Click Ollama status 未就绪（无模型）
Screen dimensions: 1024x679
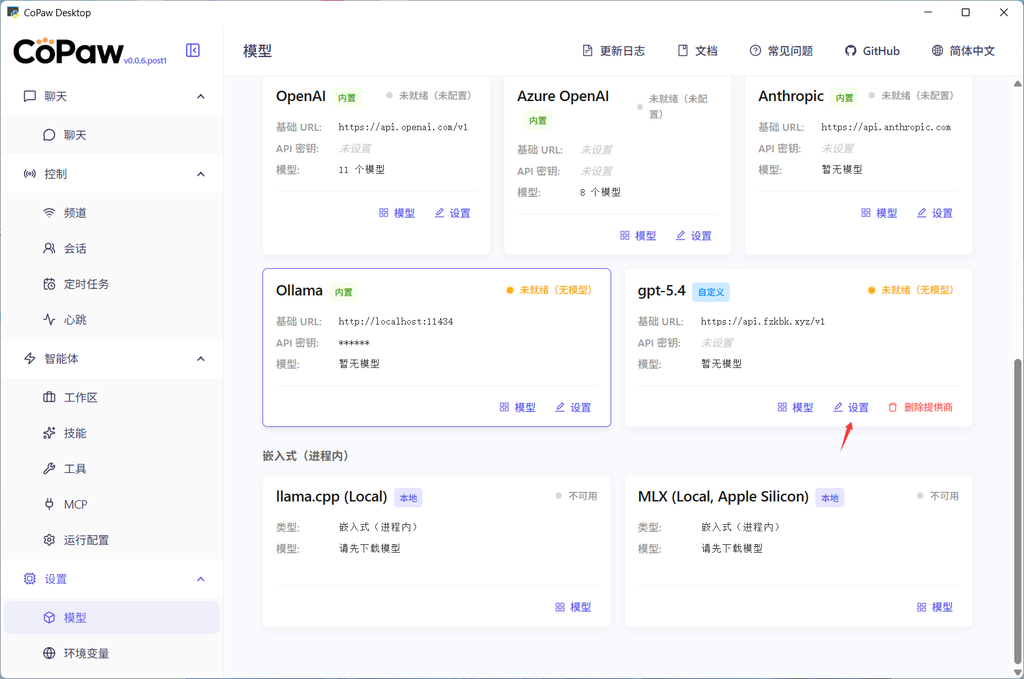click(x=549, y=290)
